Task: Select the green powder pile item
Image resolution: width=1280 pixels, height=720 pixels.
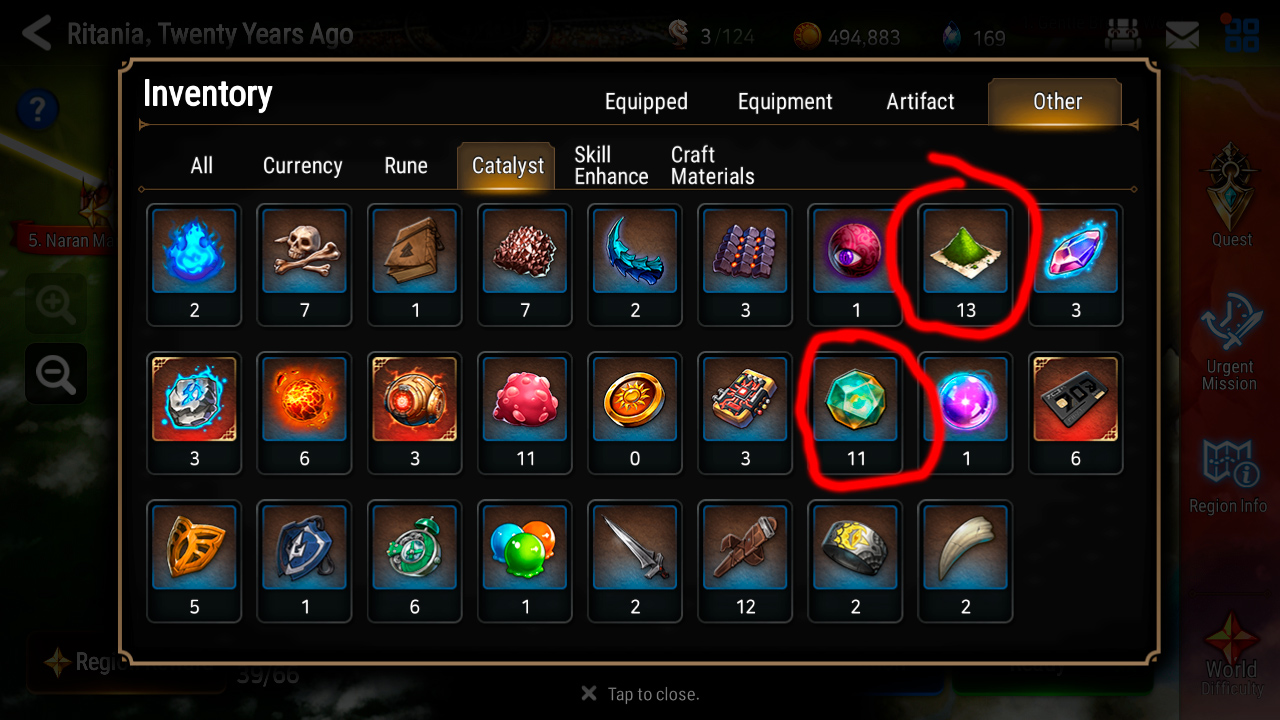Action: [965, 265]
